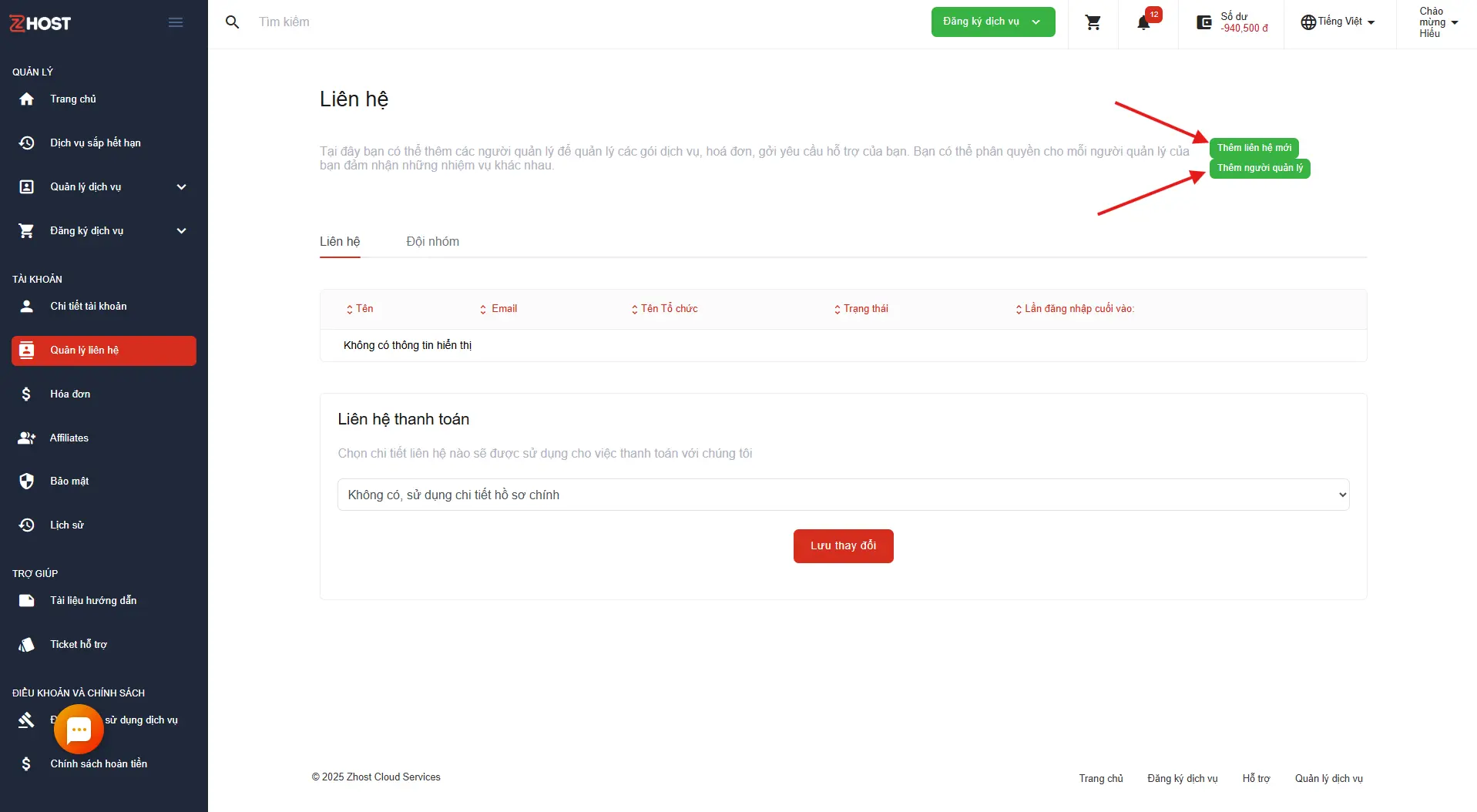The image size is (1477, 812).
Task: Open the notifications bell icon
Action: (x=1143, y=23)
